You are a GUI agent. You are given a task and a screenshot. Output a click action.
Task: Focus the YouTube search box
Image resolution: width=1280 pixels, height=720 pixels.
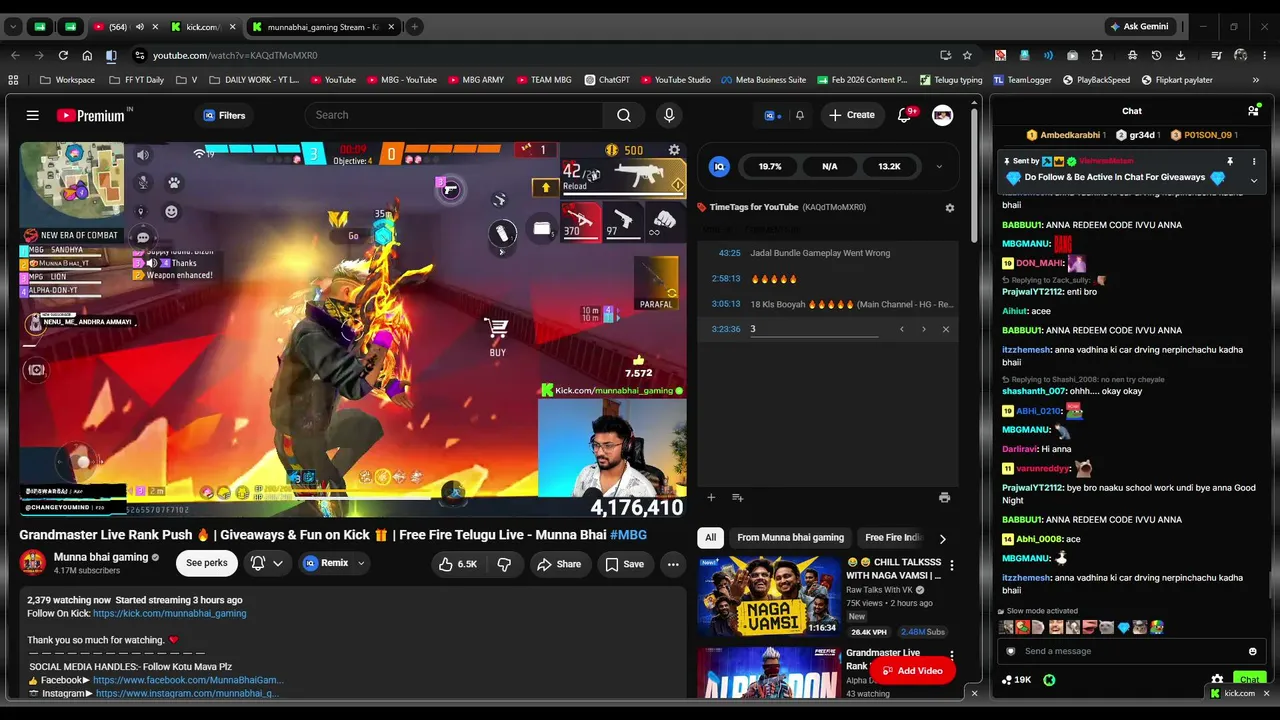454,115
